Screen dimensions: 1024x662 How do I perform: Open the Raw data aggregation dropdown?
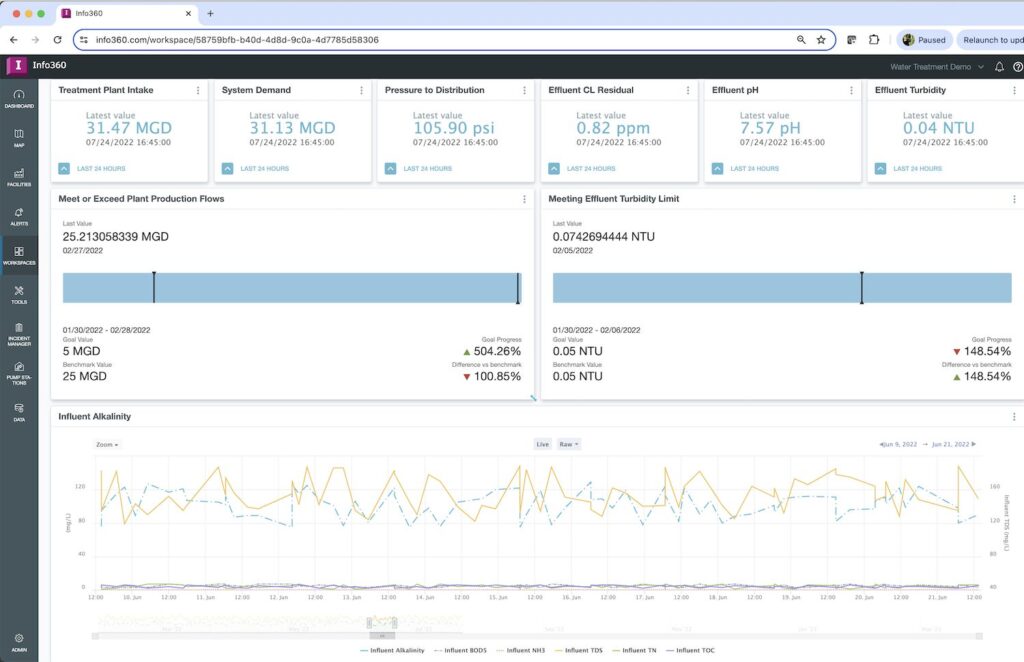point(568,444)
